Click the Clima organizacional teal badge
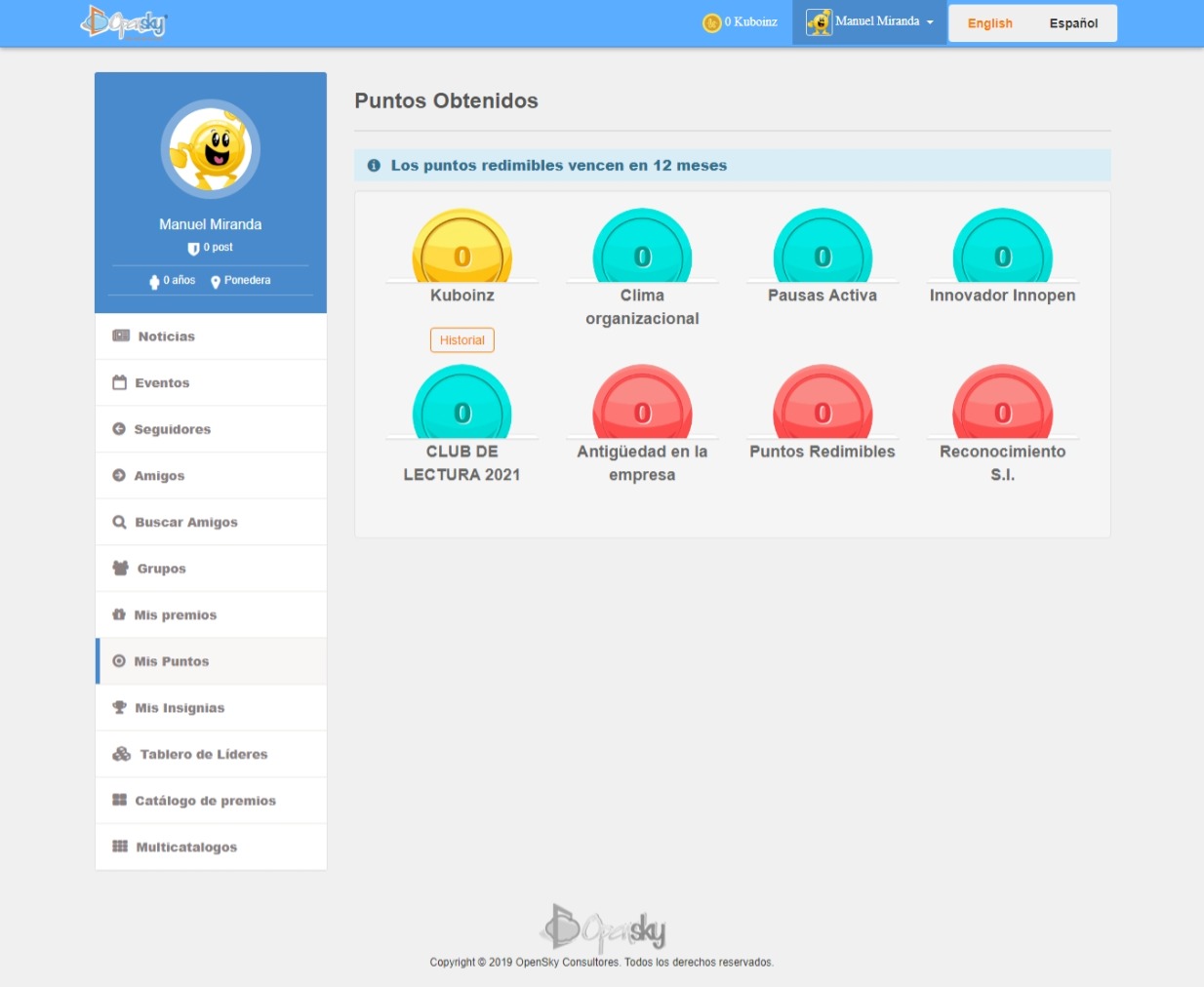 (642, 246)
